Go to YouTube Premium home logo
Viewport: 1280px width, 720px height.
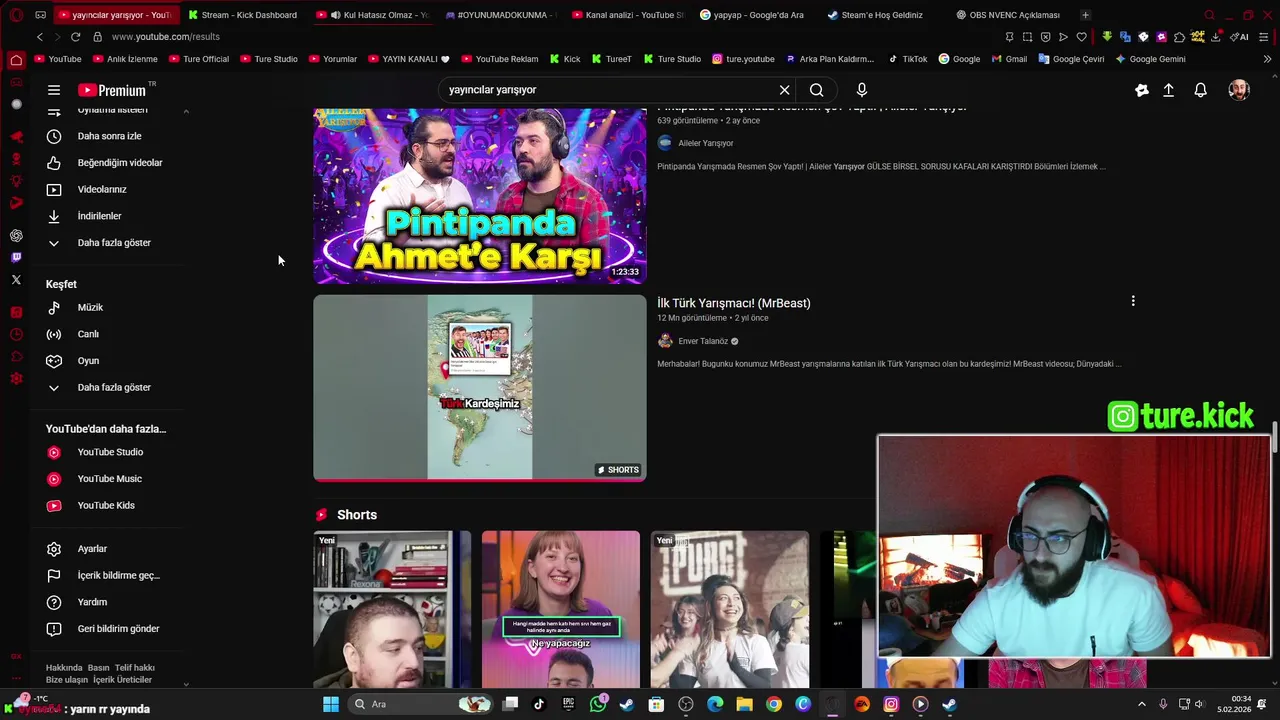pyautogui.click(x=112, y=90)
